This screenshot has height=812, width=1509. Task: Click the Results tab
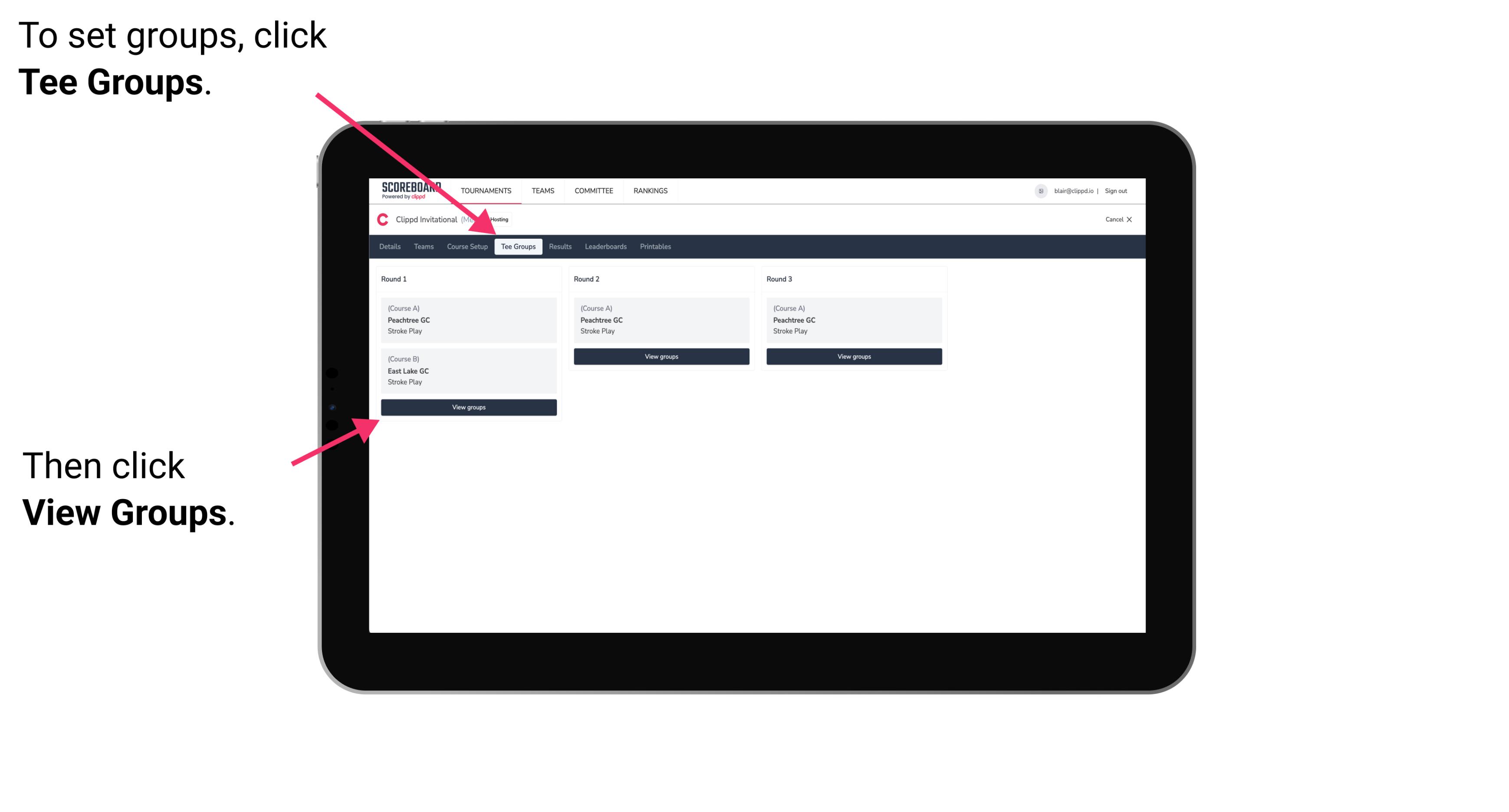[557, 246]
